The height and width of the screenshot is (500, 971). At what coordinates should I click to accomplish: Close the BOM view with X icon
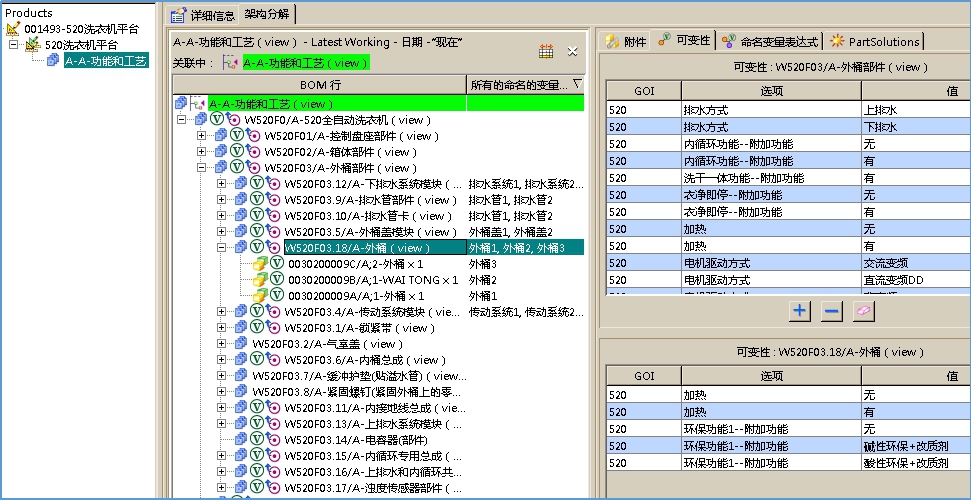[573, 51]
